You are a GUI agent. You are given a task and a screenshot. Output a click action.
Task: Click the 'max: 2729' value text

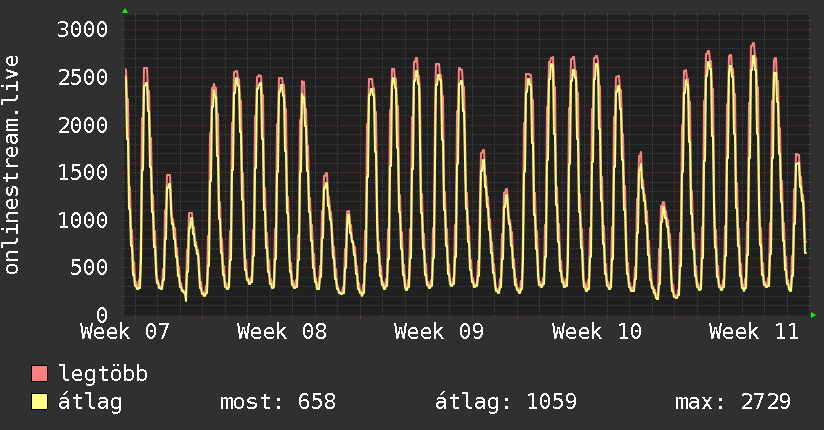733,402
